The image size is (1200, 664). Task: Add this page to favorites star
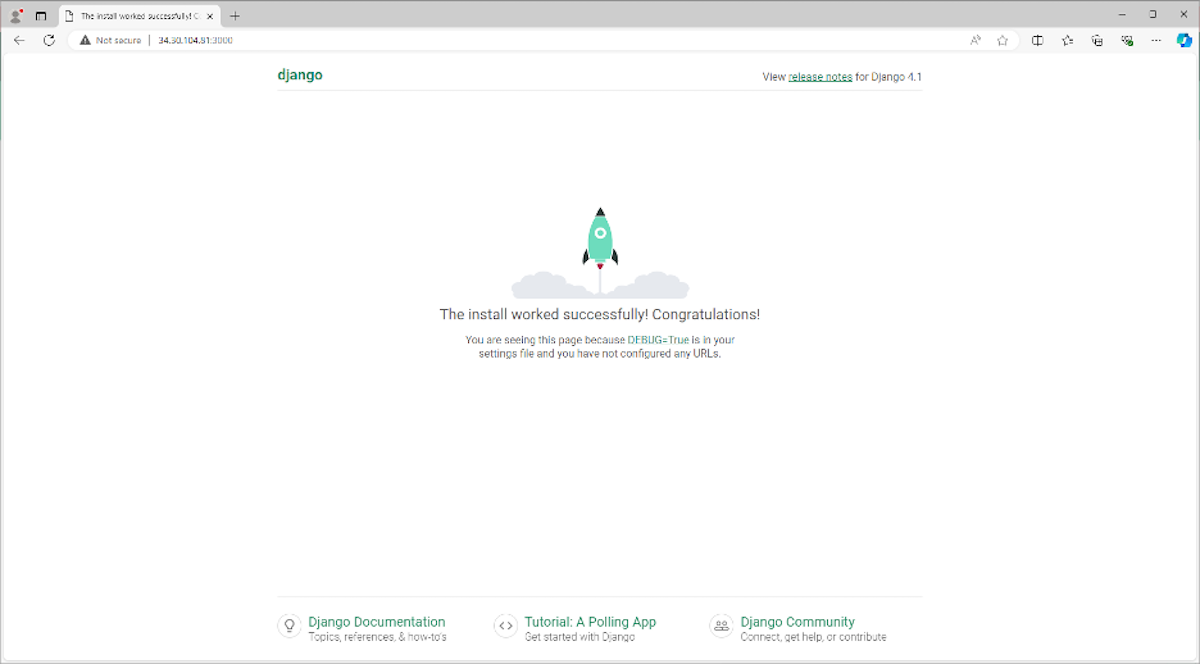pyautogui.click(x=1002, y=40)
